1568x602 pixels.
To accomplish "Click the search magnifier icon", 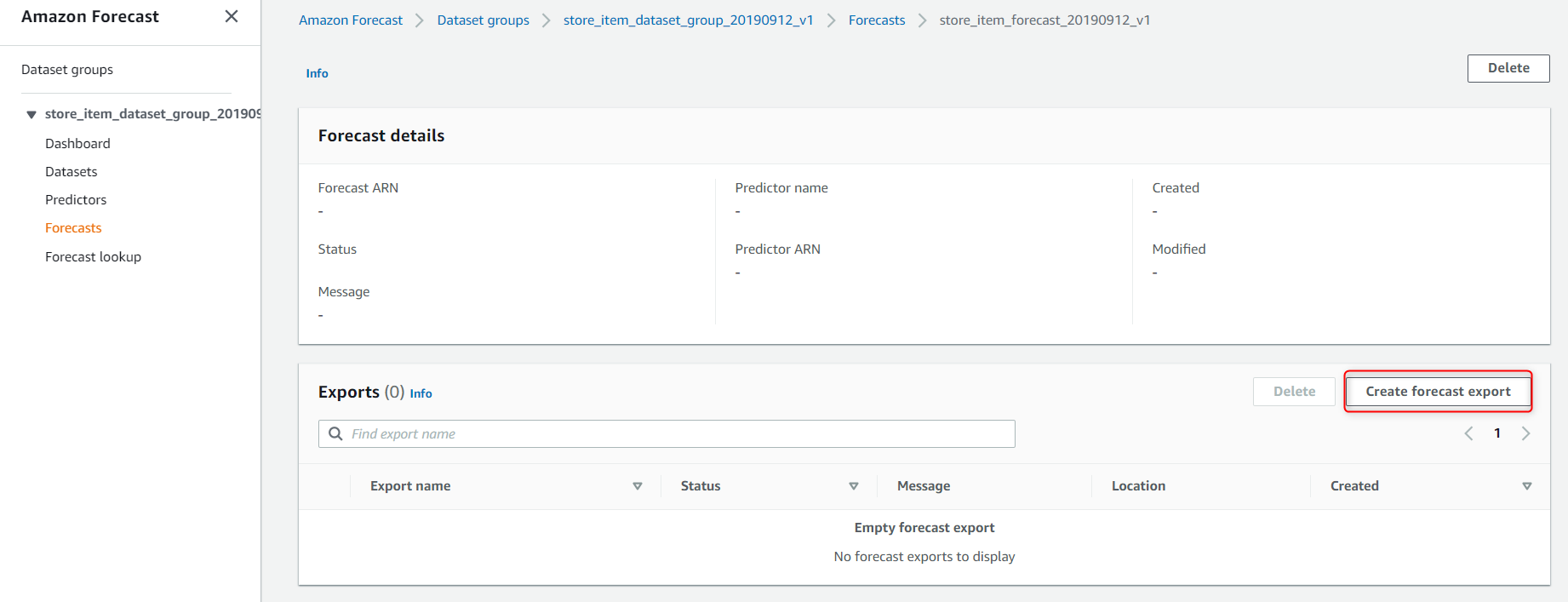I will point(335,433).
